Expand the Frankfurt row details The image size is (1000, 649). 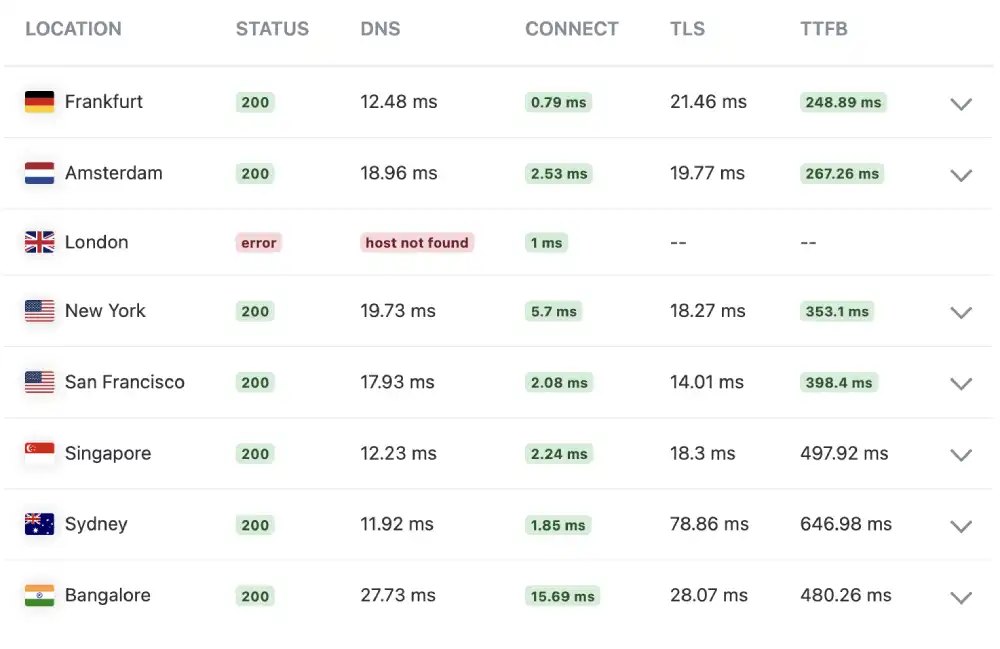click(960, 104)
